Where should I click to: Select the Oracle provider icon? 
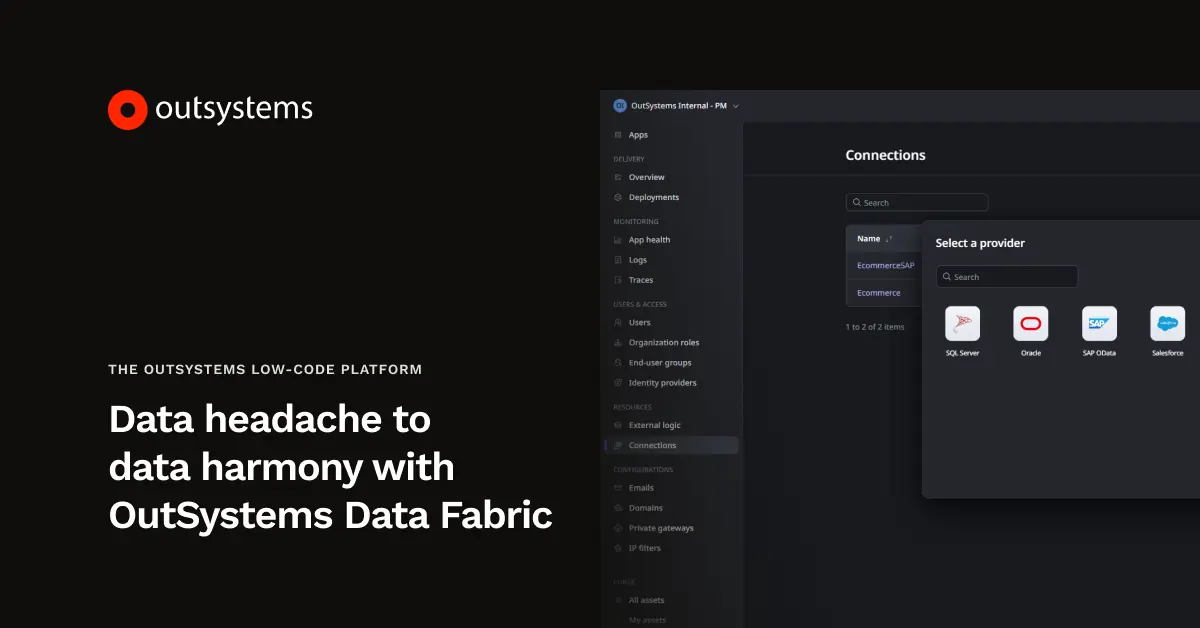(1030, 325)
